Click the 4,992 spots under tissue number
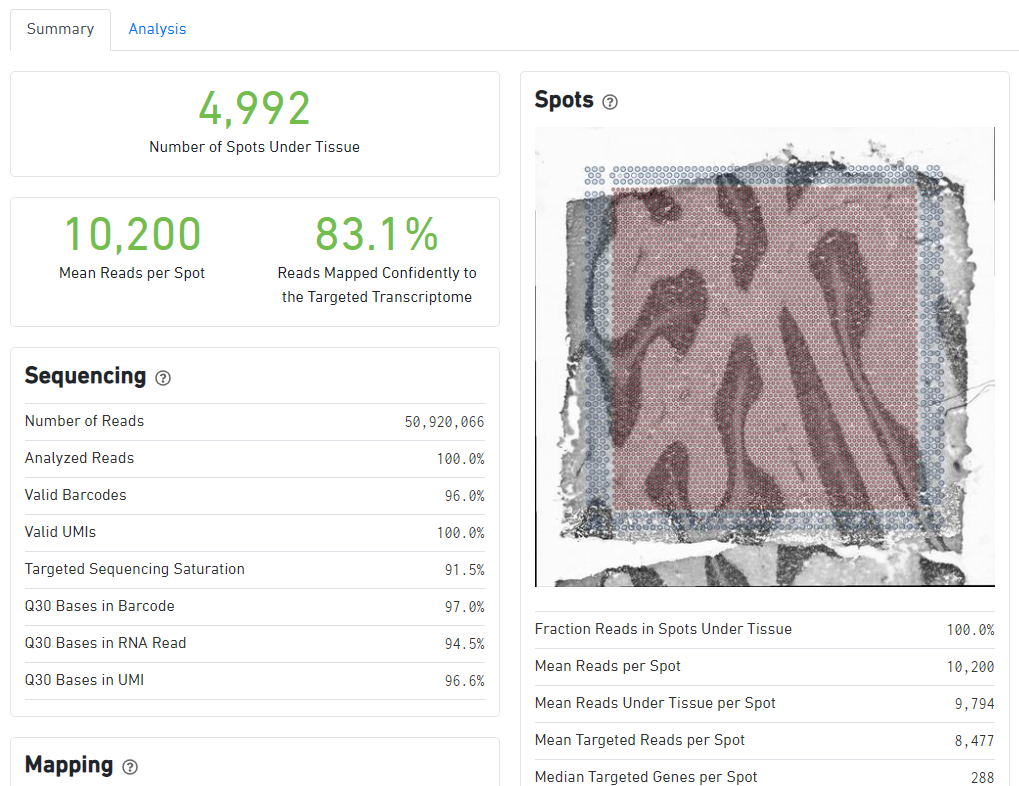1019x786 pixels. [254, 108]
